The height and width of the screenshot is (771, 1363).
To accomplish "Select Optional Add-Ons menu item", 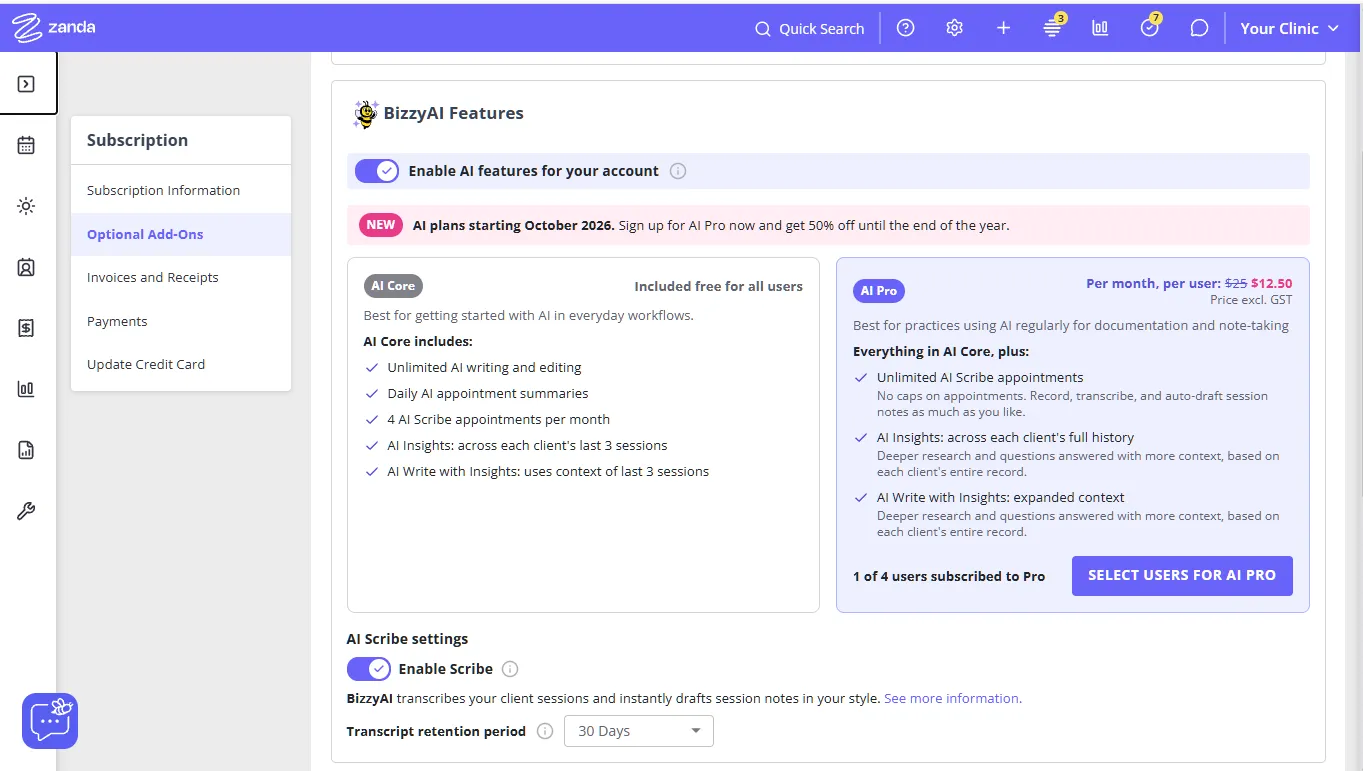I will (x=181, y=234).
